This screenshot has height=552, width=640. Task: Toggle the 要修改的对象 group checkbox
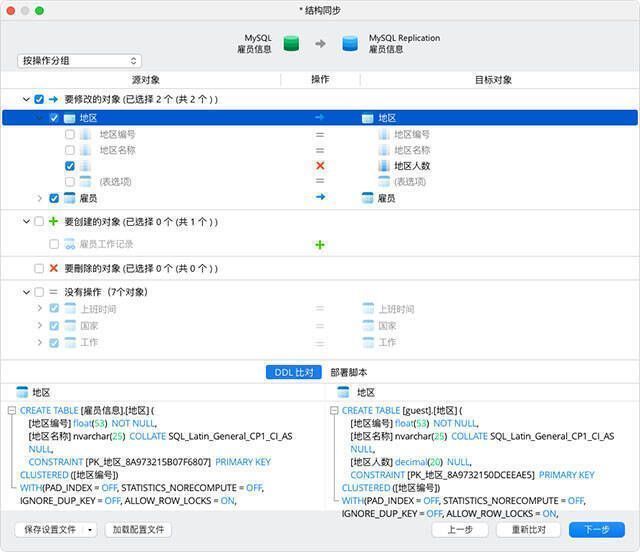coord(39,100)
